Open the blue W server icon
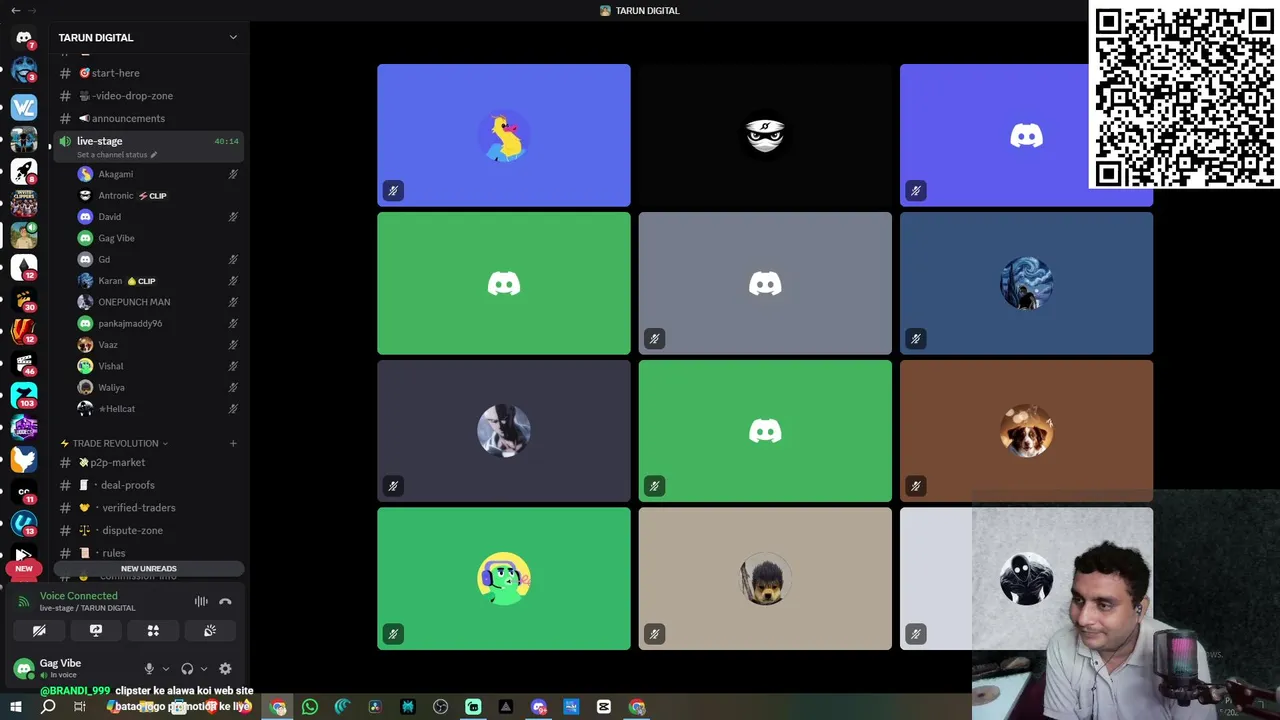The width and height of the screenshot is (1280, 720). coord(24,106)
